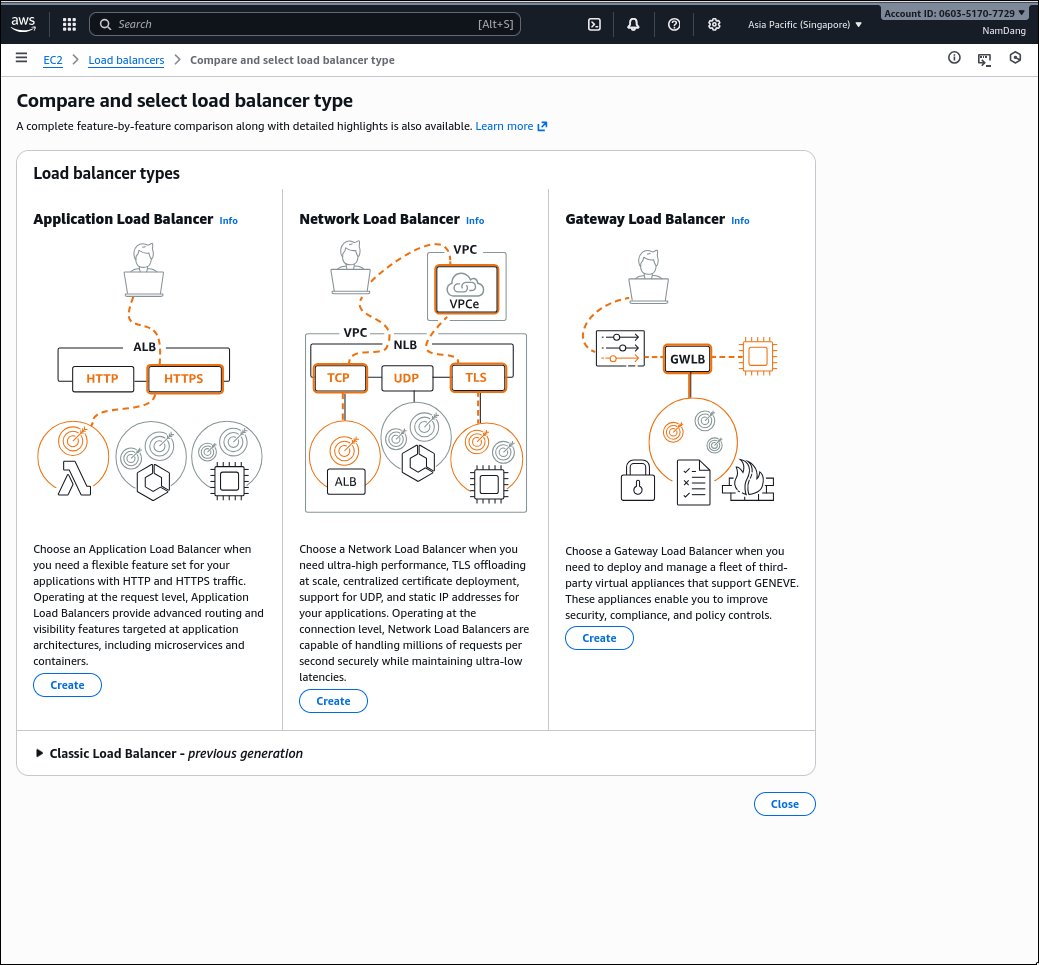The width and height of the screenshot is (1039, 965).
Task: Create a Gateway Load Balancer
Action: click(599, 638)
